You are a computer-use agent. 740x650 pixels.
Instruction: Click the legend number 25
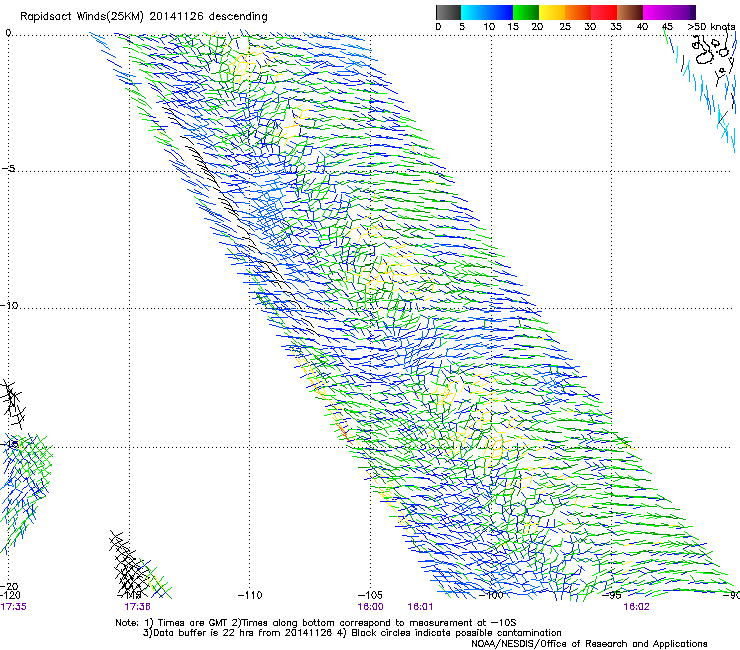tap(565, 27)
